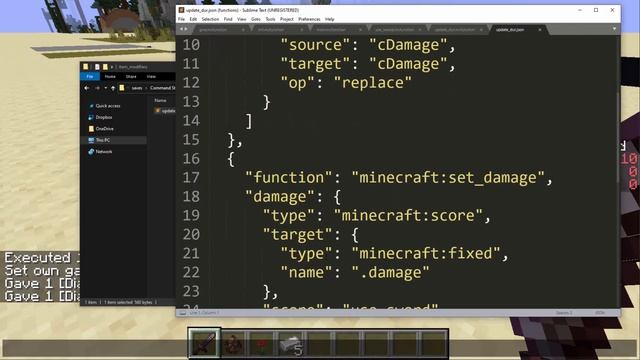The width and height of the screenshot is (640, 360).
Task: Click the OneDrive folder icon in navigation pane
Action: click(91, 129)
